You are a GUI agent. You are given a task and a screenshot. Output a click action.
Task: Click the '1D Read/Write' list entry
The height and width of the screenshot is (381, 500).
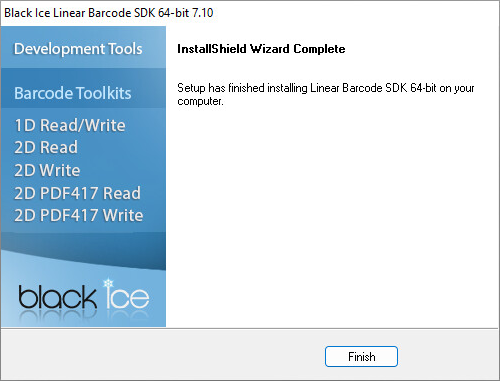coord(70,125)
